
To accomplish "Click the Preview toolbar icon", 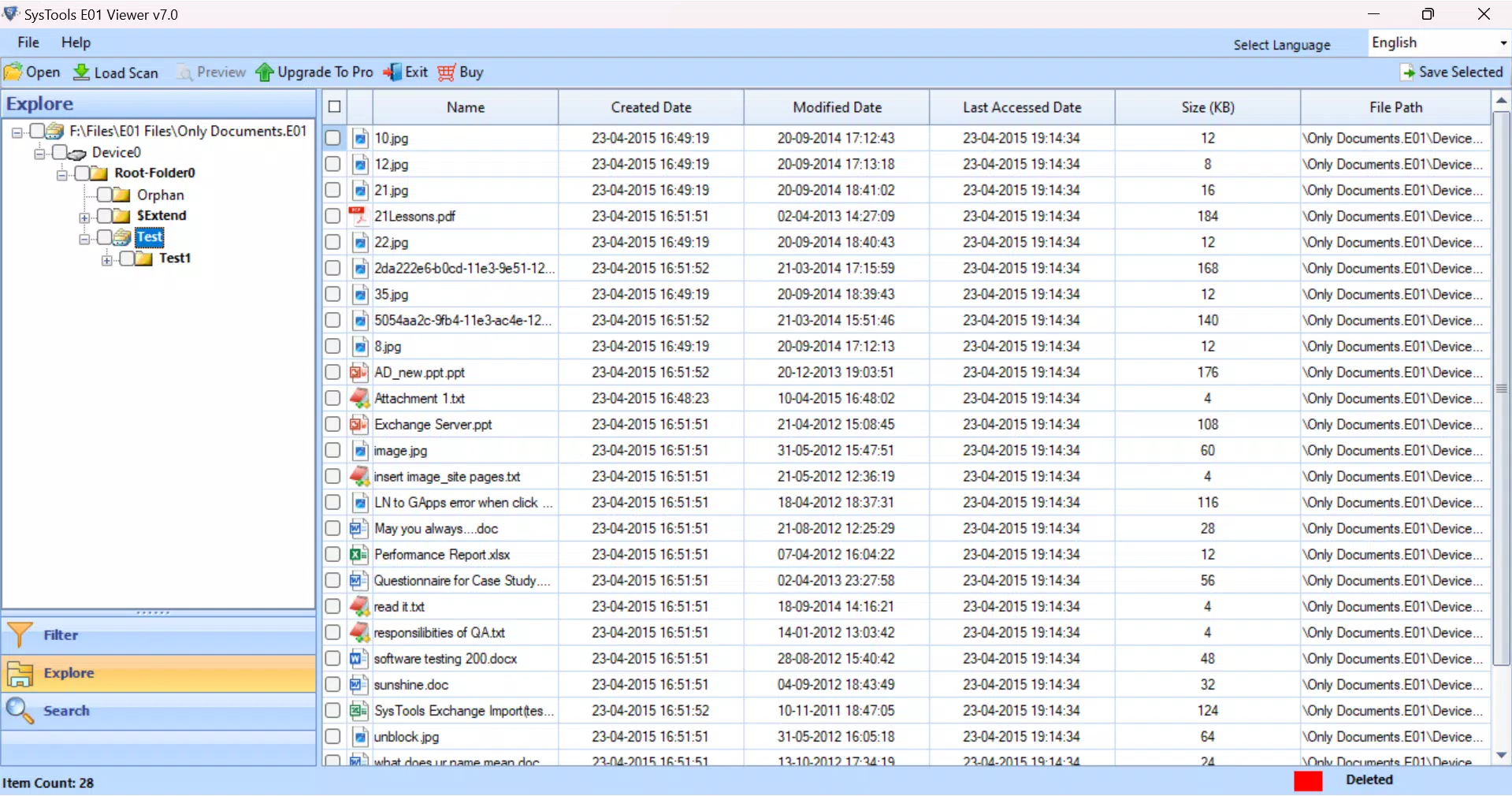I will tap(184, 73).
